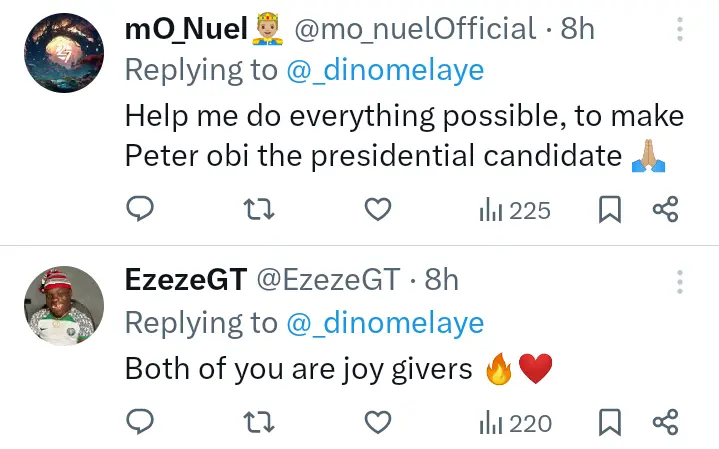The height and width of the screenshot is (449, 719).
Task: Reply to mO_Nuel's tweet
Action: click(141, 210)
